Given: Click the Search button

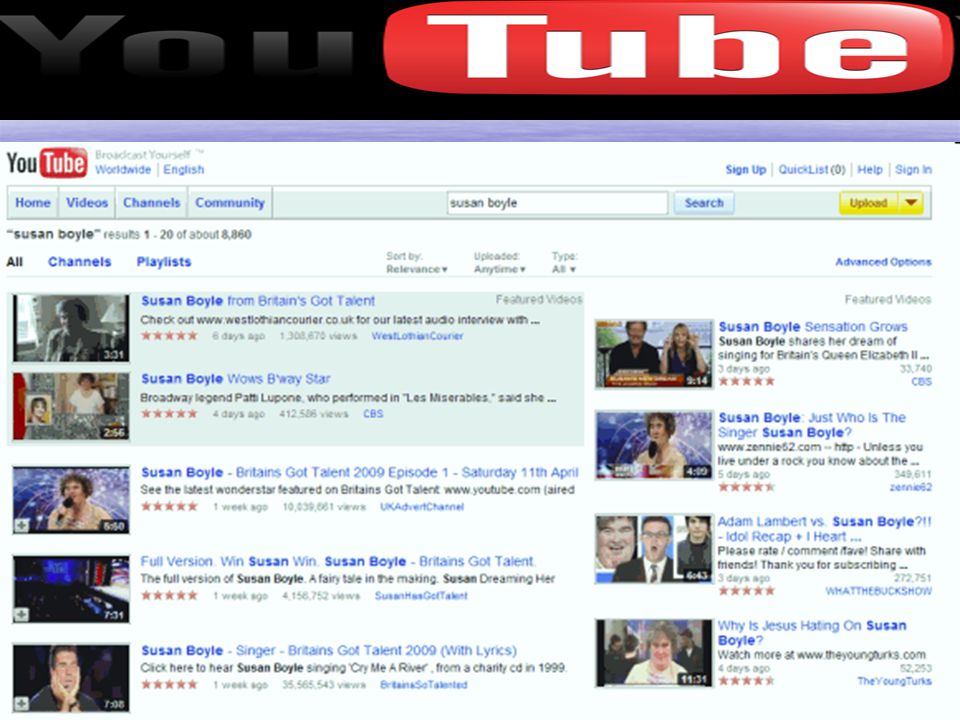Looking at the screenshot, I should click(704, 203).
